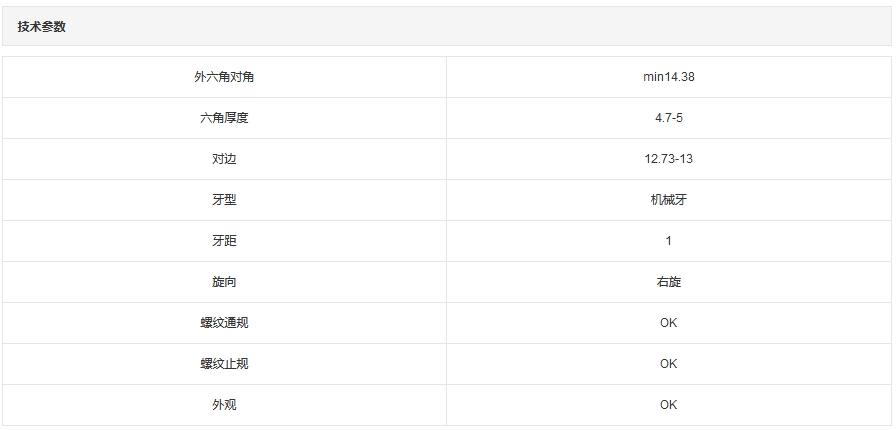Click the 螺纹止规 label cell

click(x=224, y=364)
